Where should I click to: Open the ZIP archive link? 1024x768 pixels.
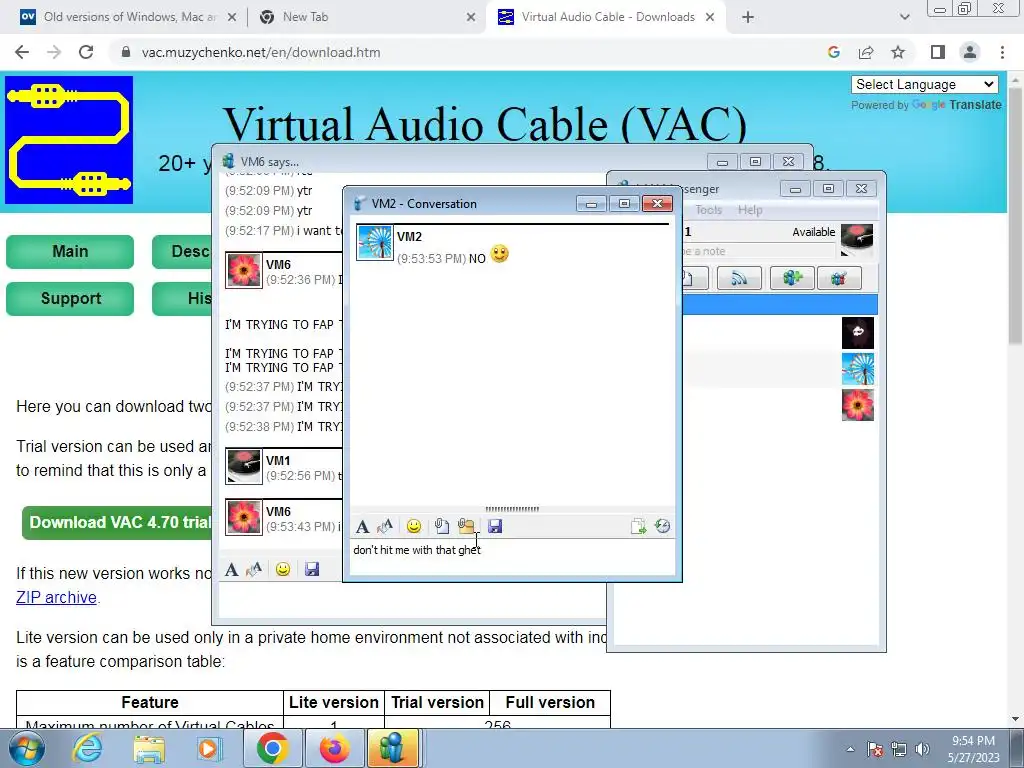56,598
